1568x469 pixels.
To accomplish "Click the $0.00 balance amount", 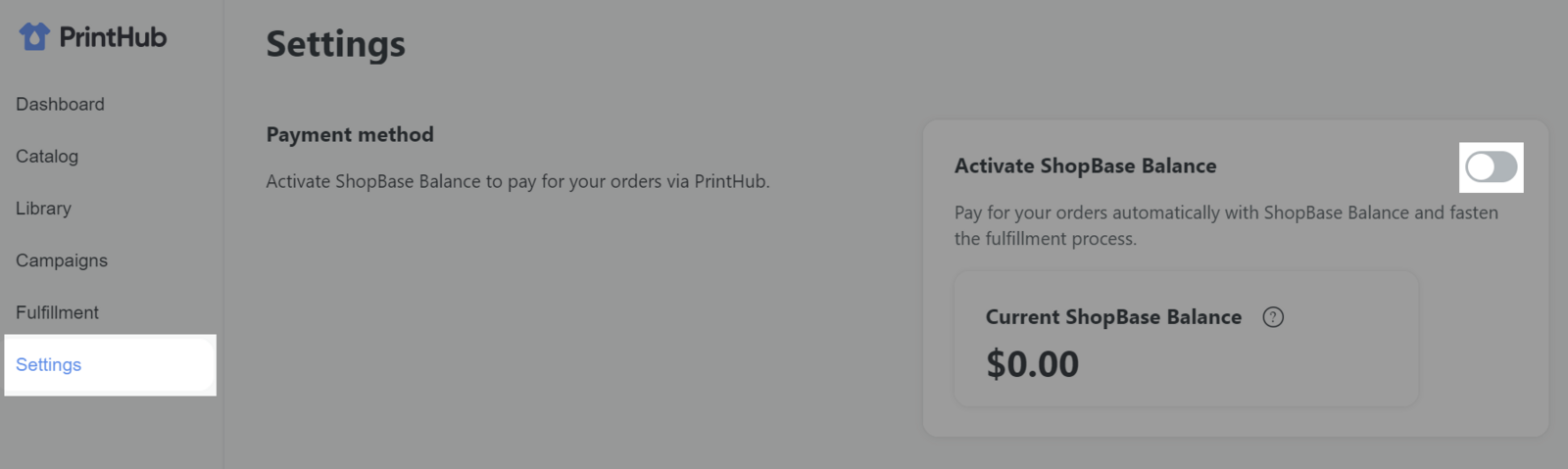I will (1032, 364).
